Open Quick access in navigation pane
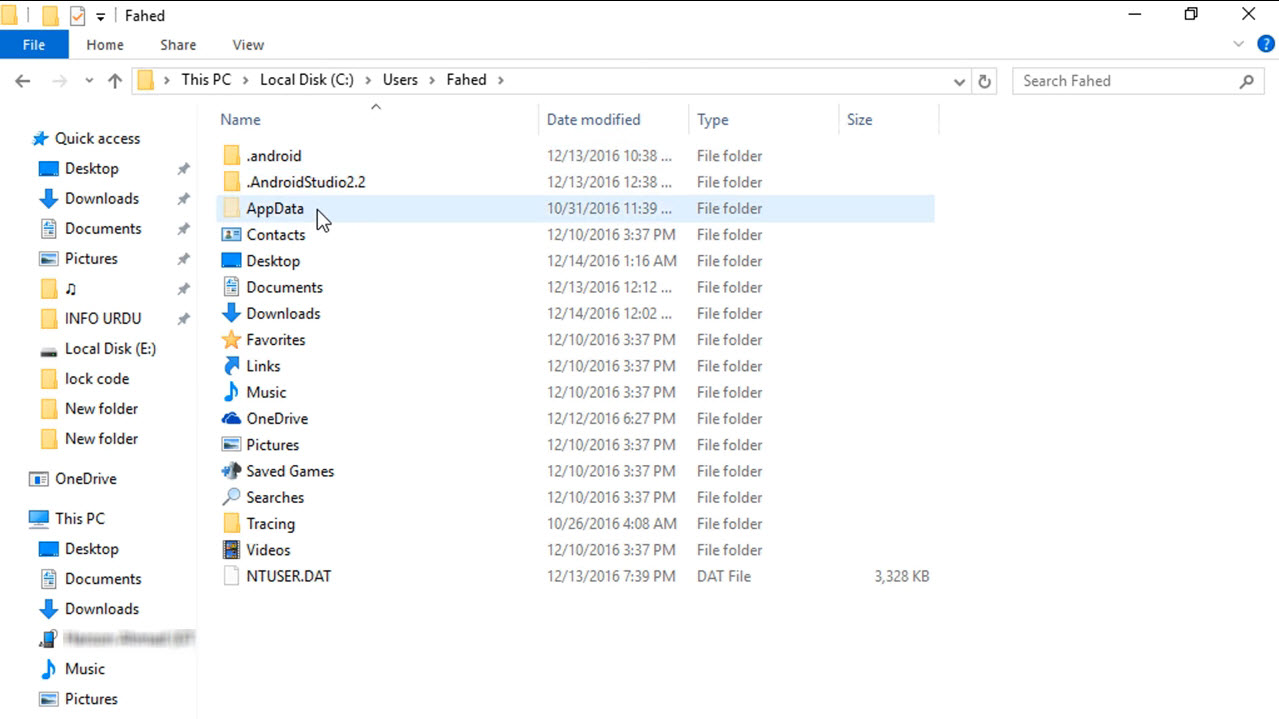This screenshot has height=719, width=1279. (97, 138)
